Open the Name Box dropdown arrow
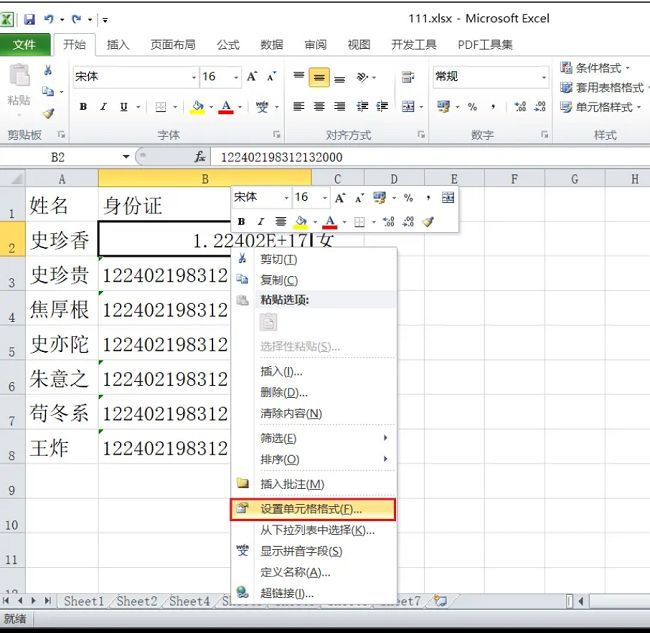Viewport: 650px width, 633px height. click(x=126, y=157)
